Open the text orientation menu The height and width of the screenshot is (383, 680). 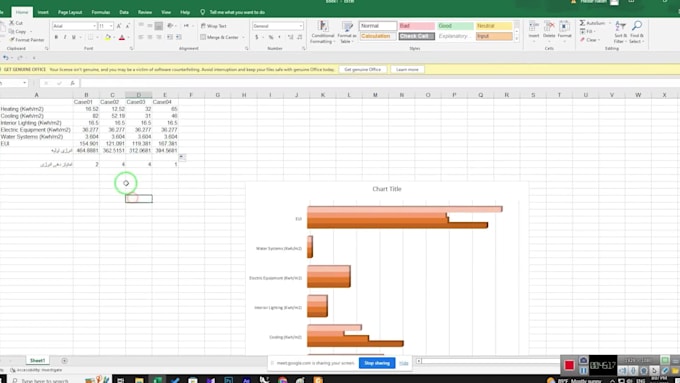[171, 26]
